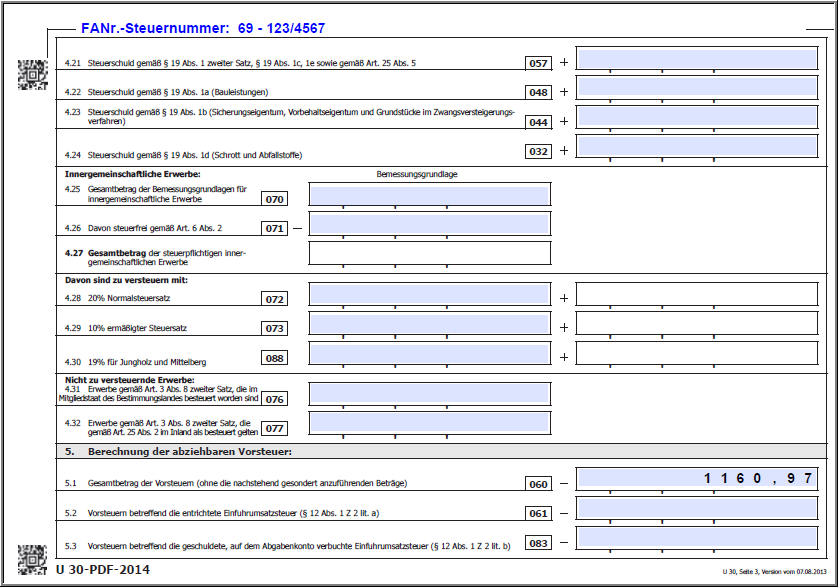
Task: Click the 4.27 Gesamtbetrag der steuerpflichtigen label
Action: (x=155, y=258)
